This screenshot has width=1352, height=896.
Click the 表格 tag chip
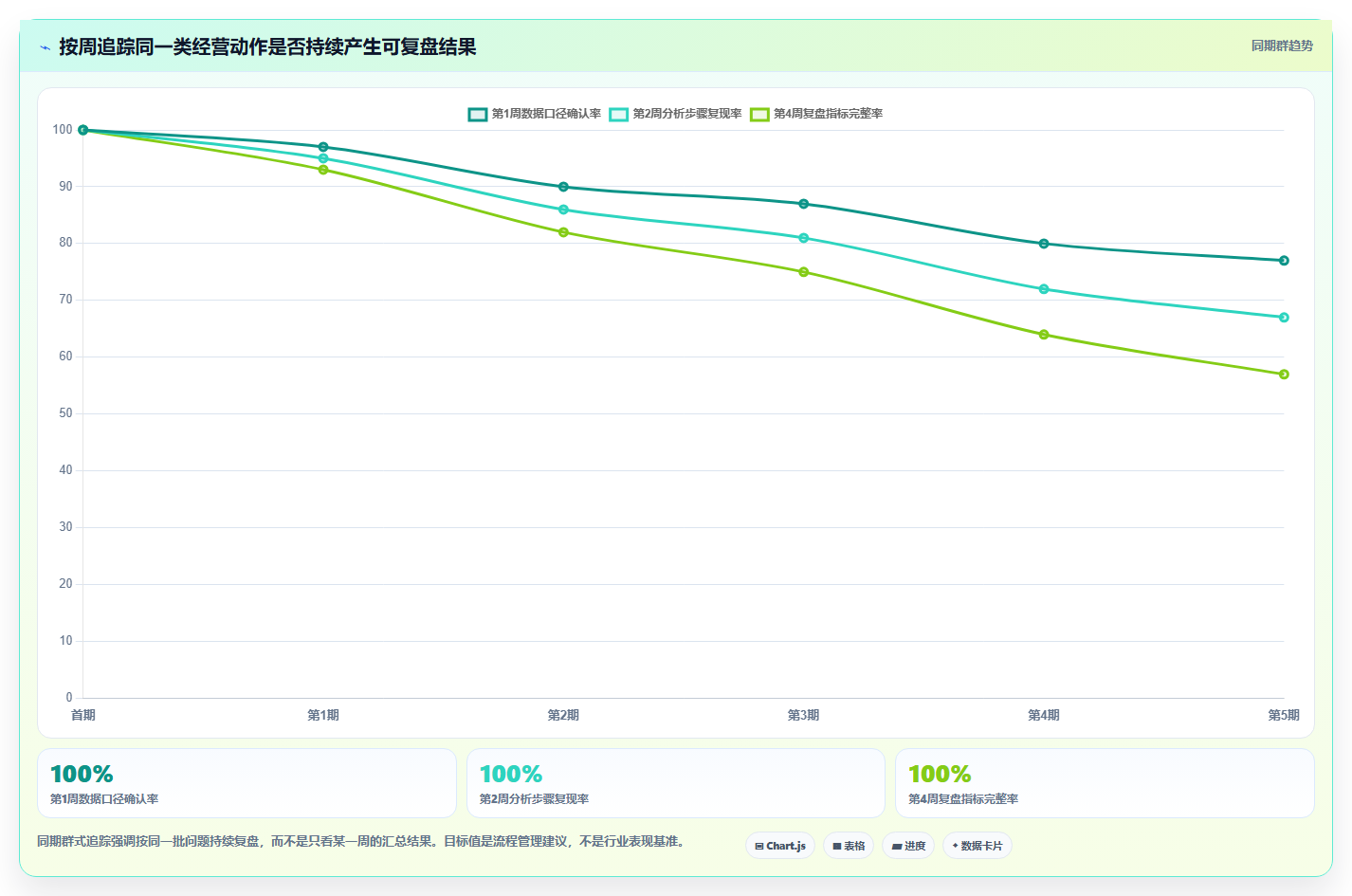coord(849,846)
